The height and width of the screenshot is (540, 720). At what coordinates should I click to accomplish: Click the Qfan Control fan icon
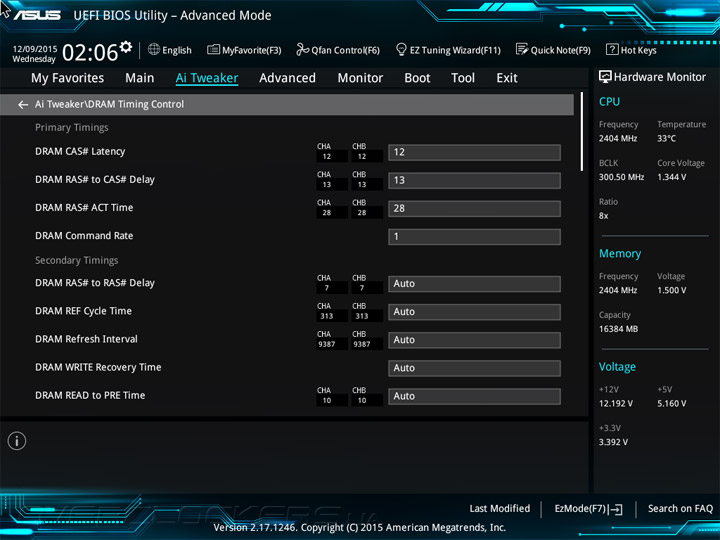302,49
